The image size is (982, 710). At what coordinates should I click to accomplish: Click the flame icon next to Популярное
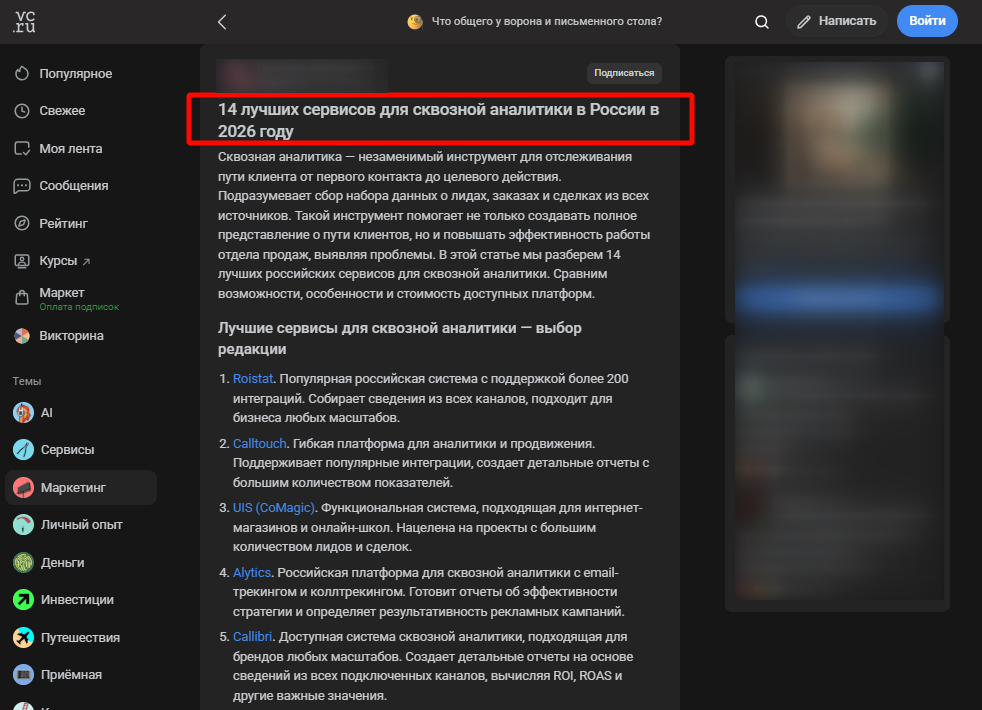[22, 73]
